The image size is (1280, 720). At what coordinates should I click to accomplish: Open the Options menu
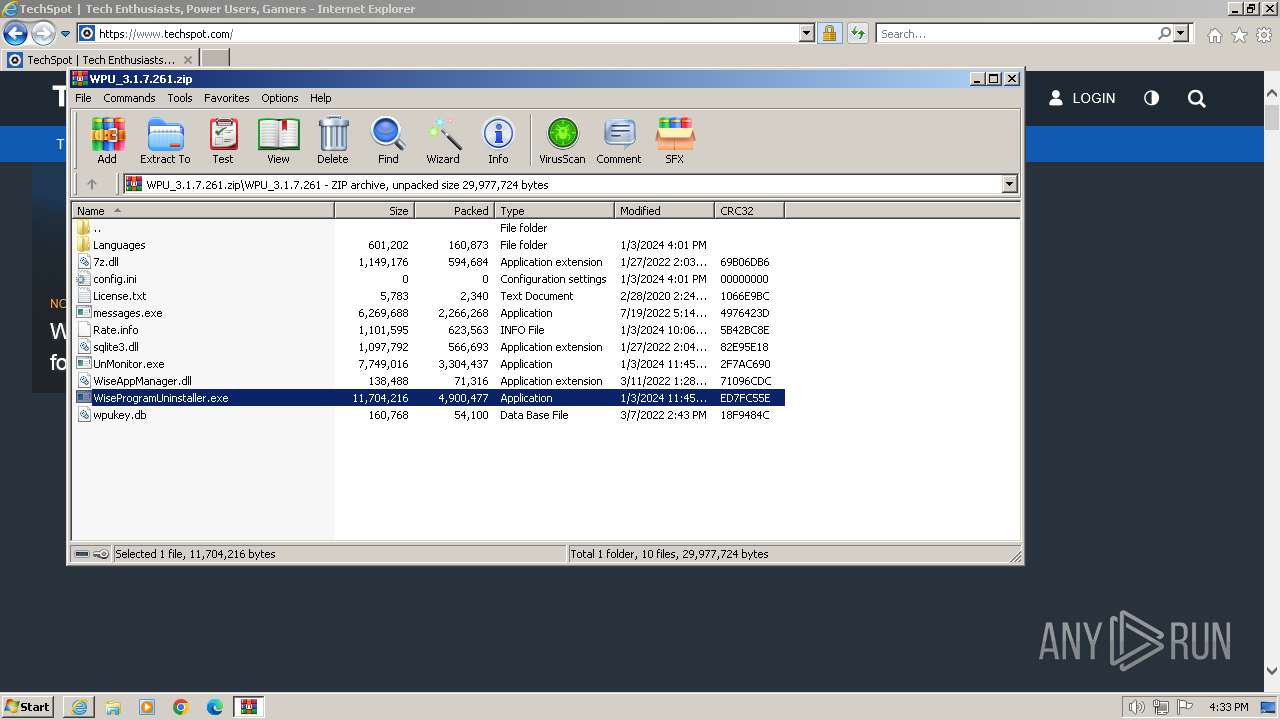point(280,98)
